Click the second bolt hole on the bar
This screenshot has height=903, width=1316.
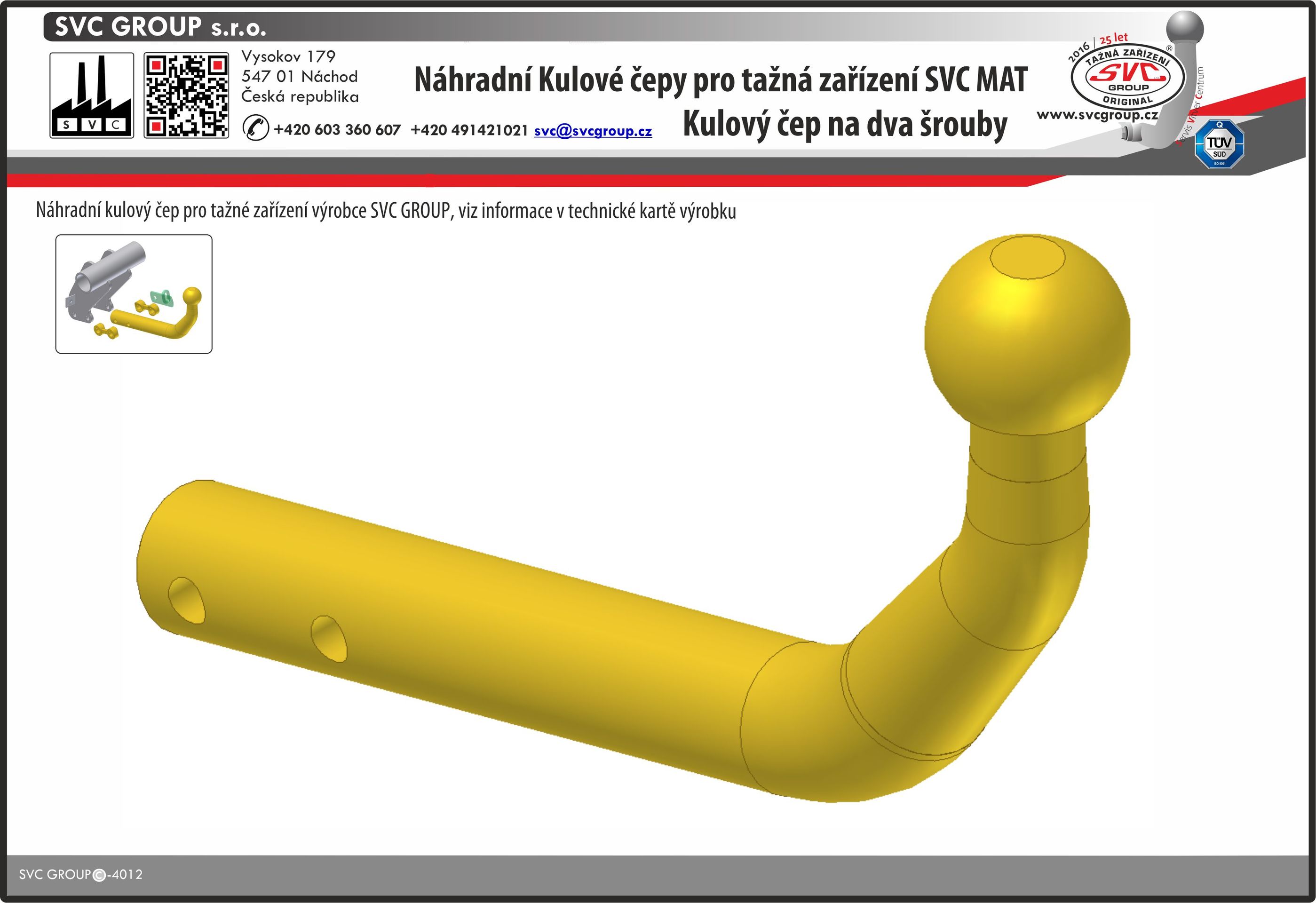[328, 639]
